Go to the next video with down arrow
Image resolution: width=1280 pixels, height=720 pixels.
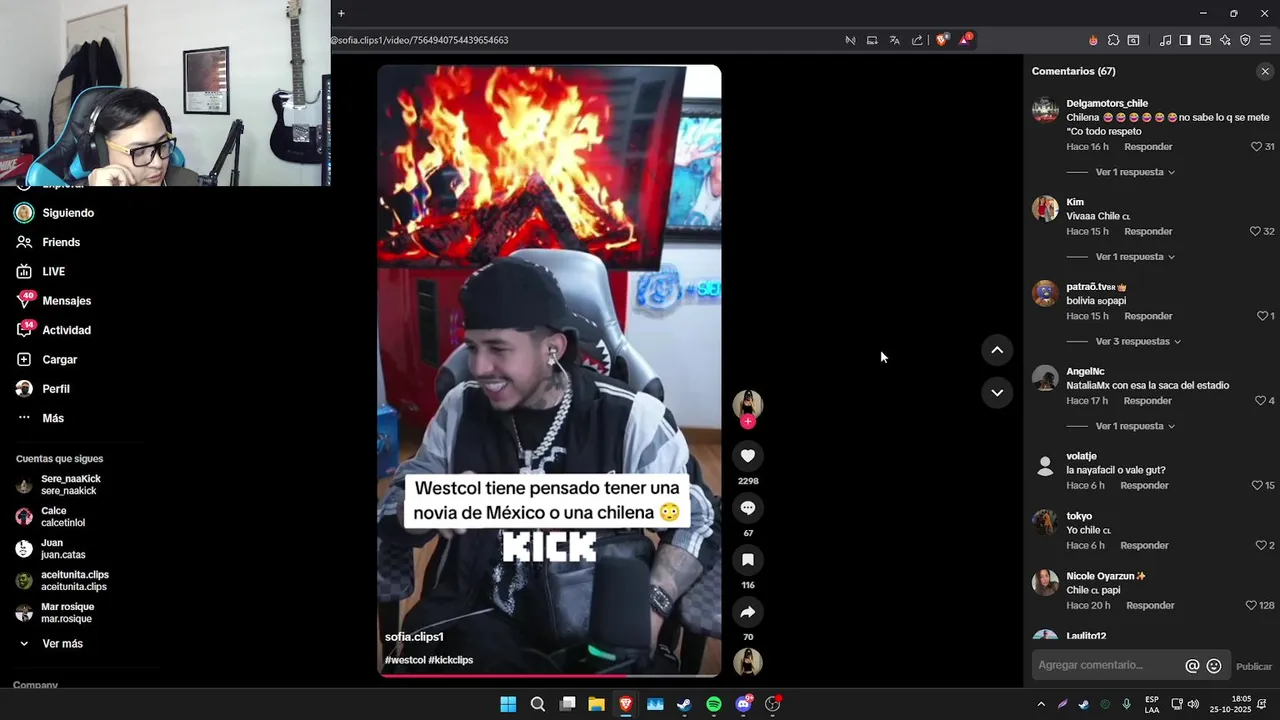pyautogui.click(x=997, y=392)
